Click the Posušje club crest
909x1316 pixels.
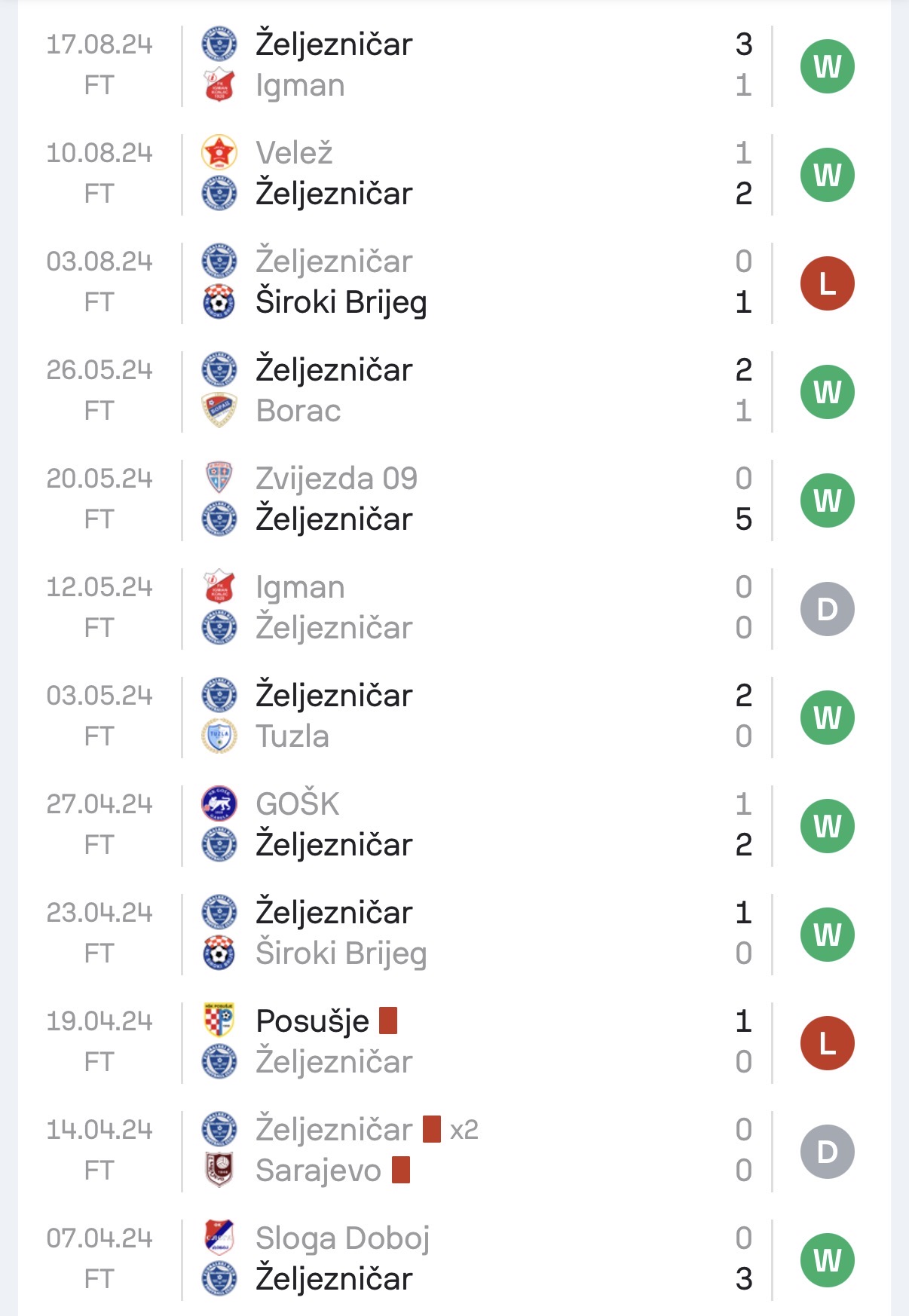point(219,1021)
